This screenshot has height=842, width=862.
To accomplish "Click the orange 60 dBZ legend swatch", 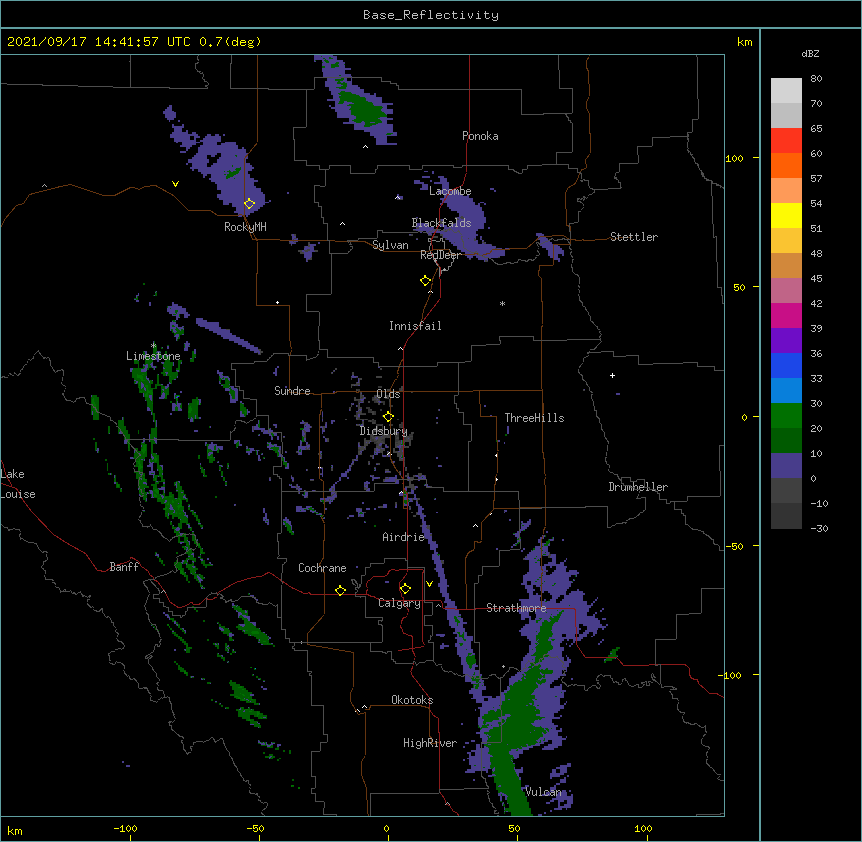I will (x=786, y=165).
